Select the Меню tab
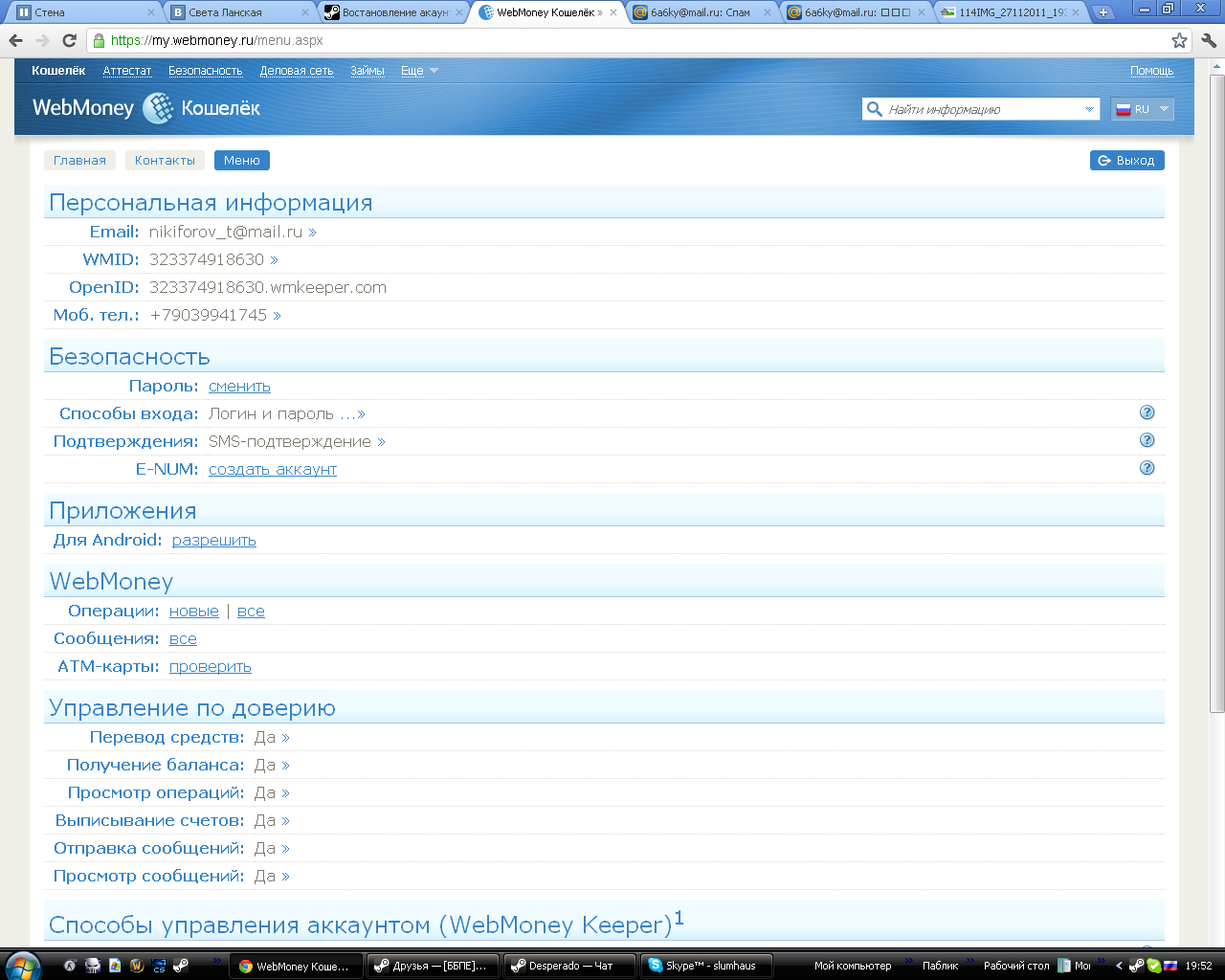 pyautogui.click(x=242, y=161)
